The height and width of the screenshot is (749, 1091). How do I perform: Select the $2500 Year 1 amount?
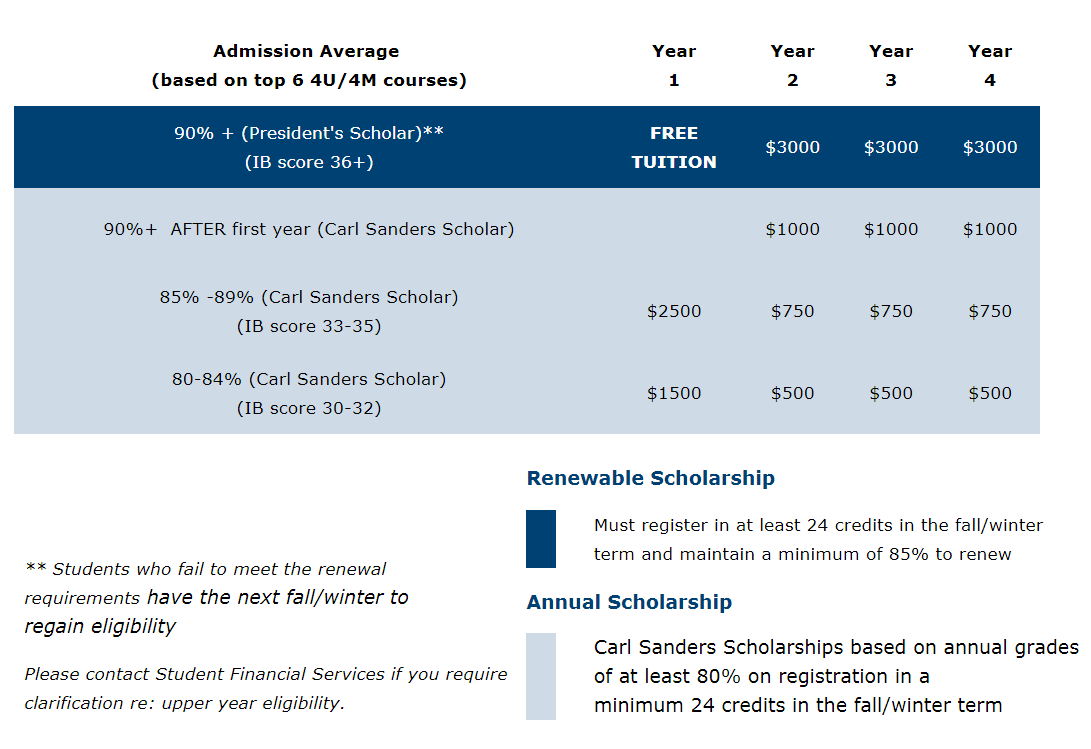[x=673, y=311]
